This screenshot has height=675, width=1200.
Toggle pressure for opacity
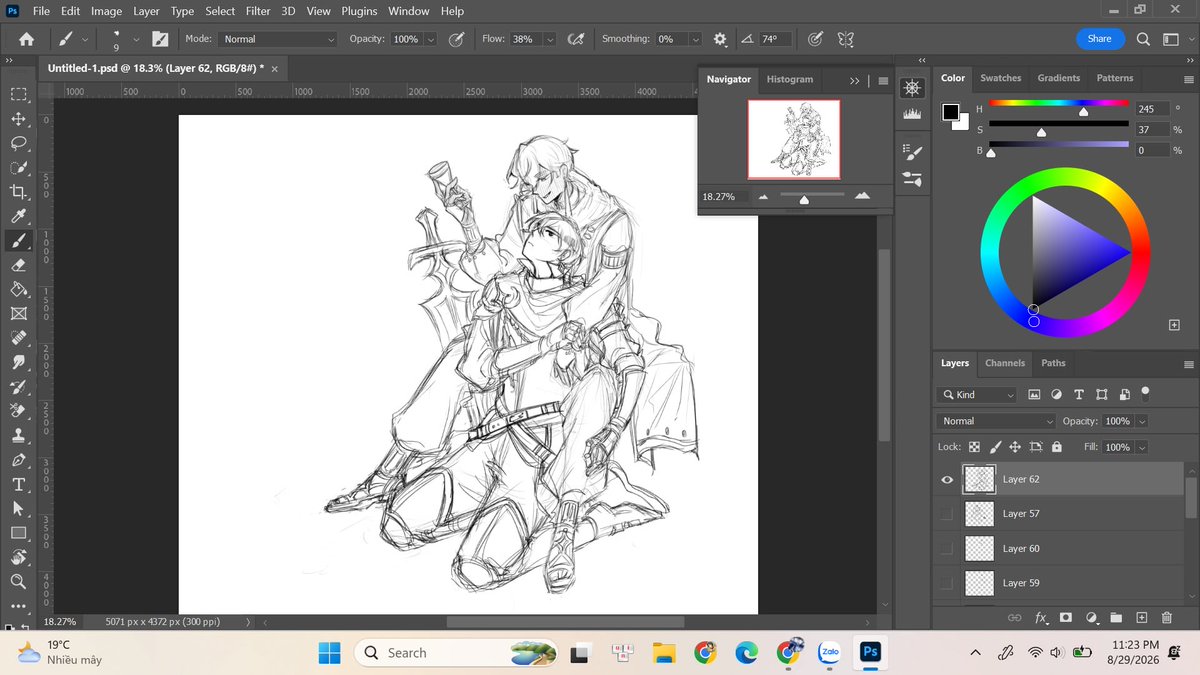(x=456, y=39)
